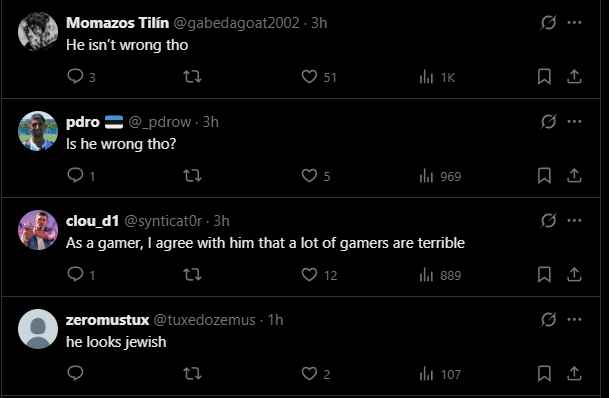
Task: Repost the Momazos Tilín reply
Action: click(x=192, y=76)
